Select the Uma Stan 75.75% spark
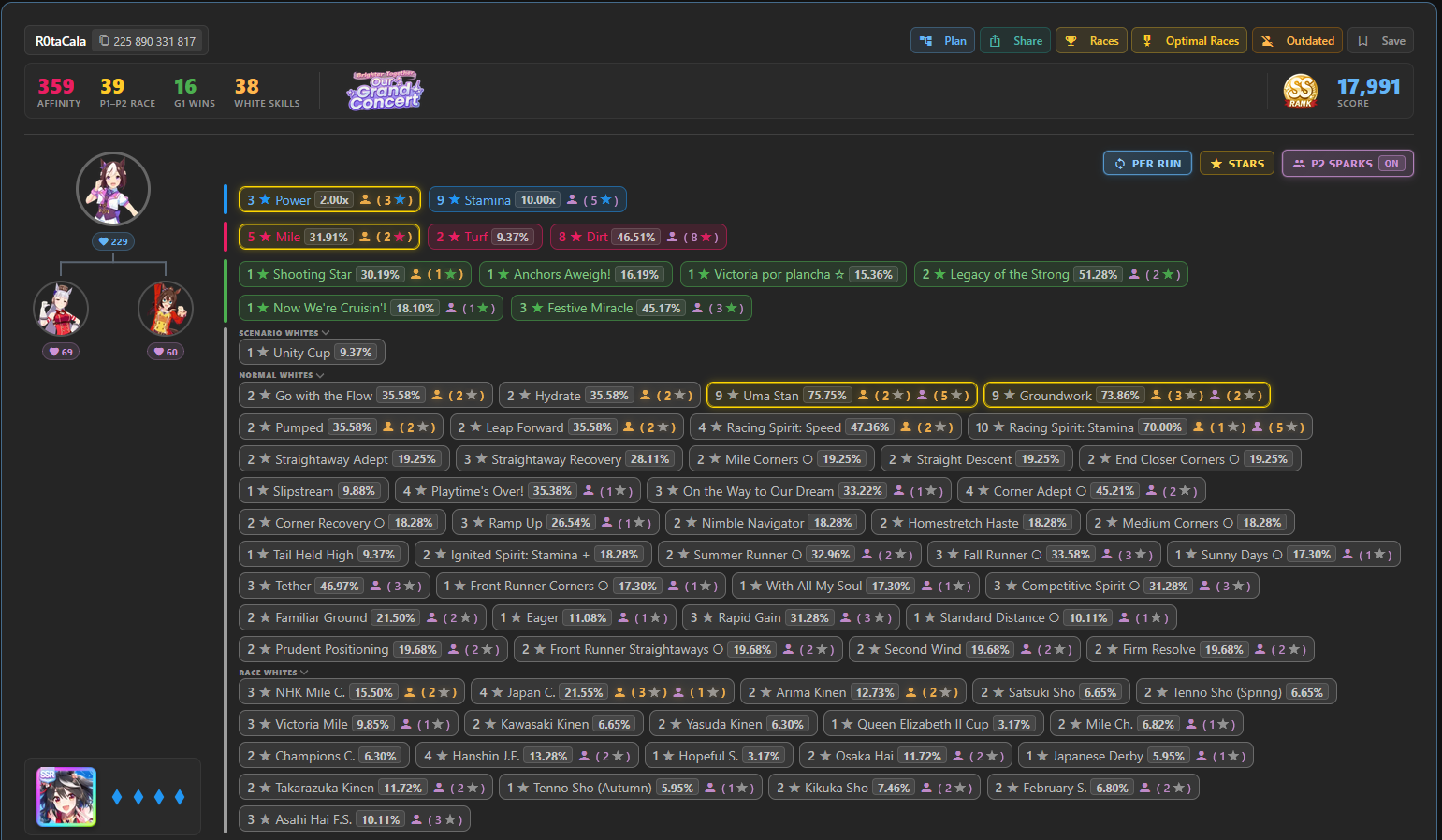 [x=842, y=396]
